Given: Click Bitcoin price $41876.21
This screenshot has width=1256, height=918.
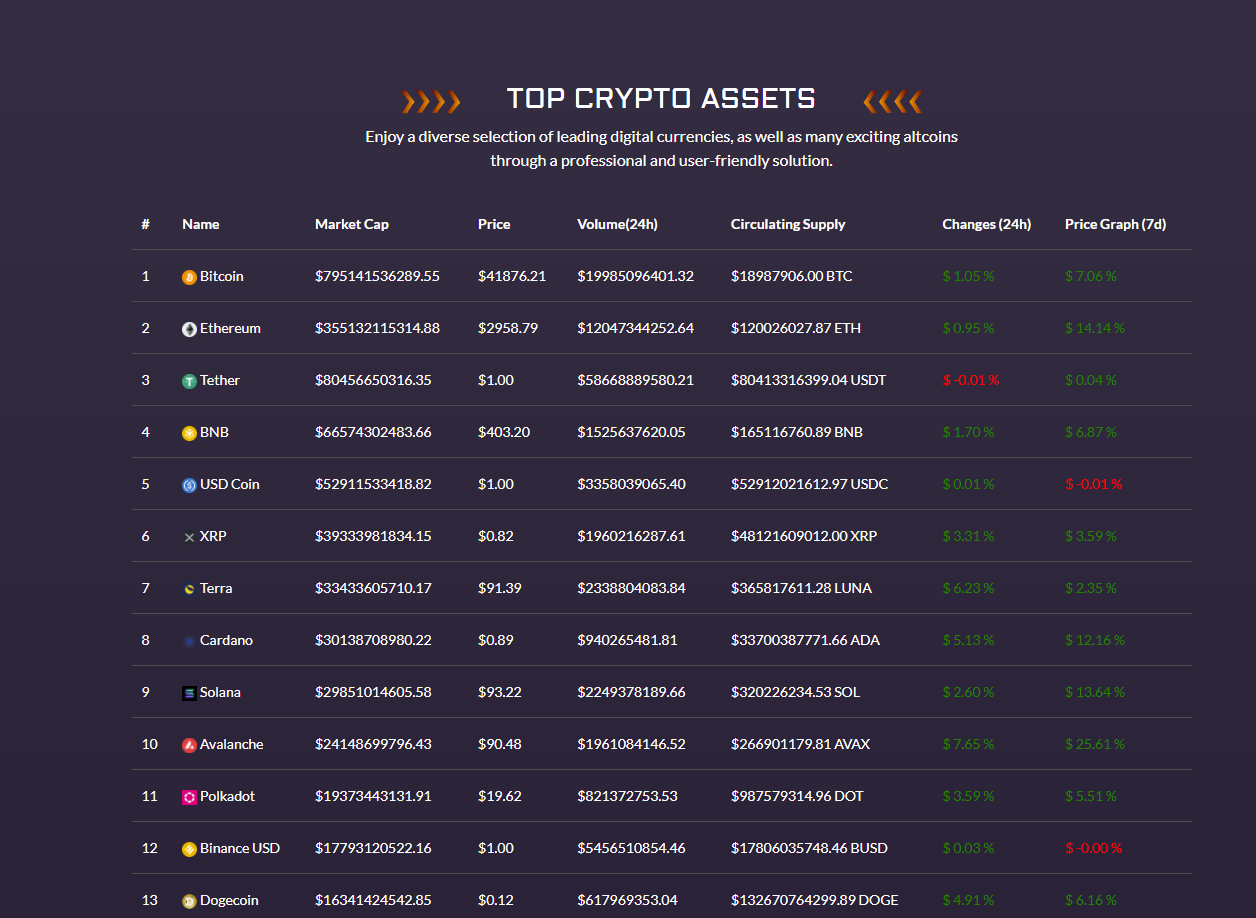Looking at the screenshot, I should 512,276.
